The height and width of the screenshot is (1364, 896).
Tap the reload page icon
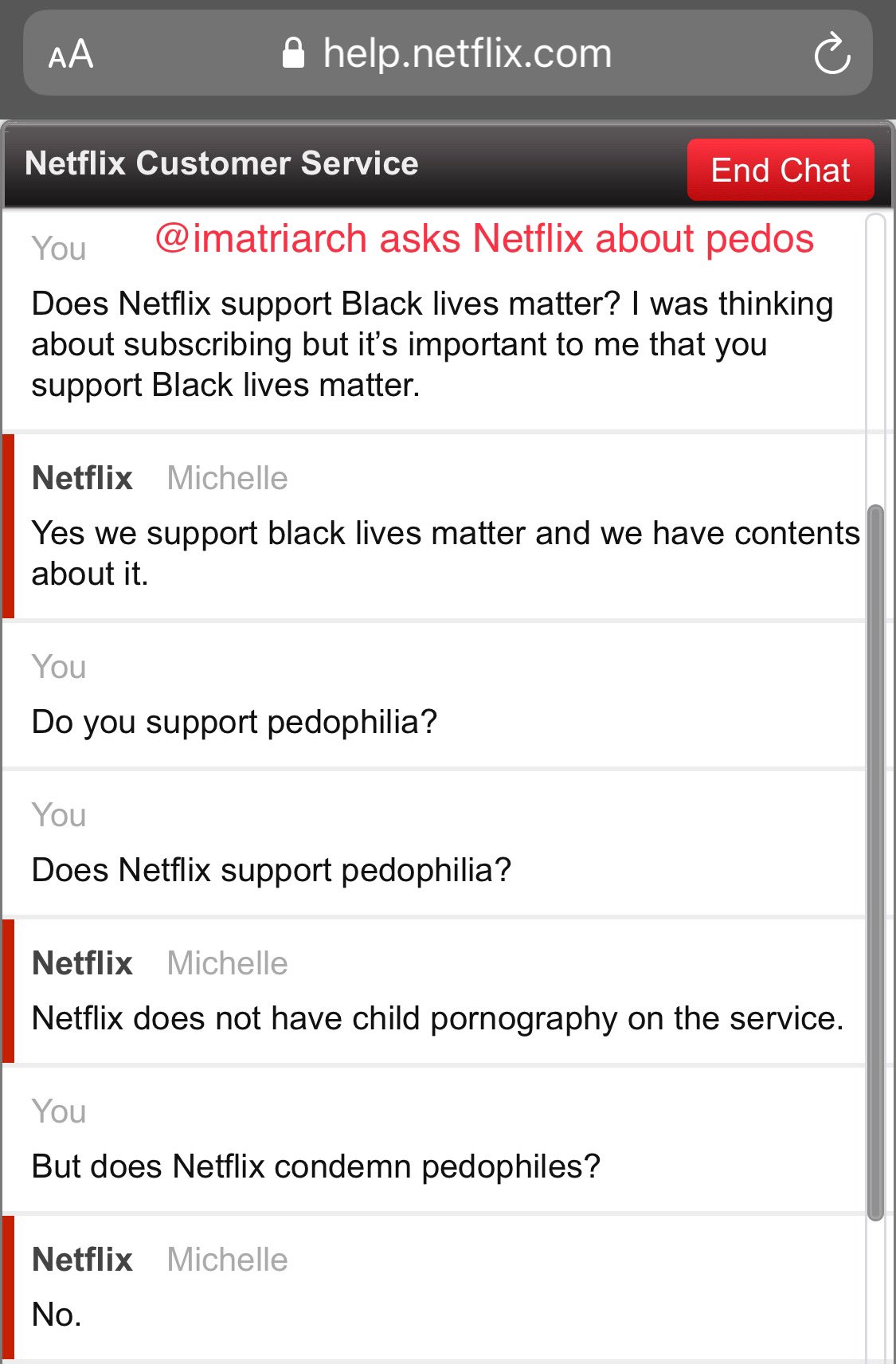click(x=832, y=54)
